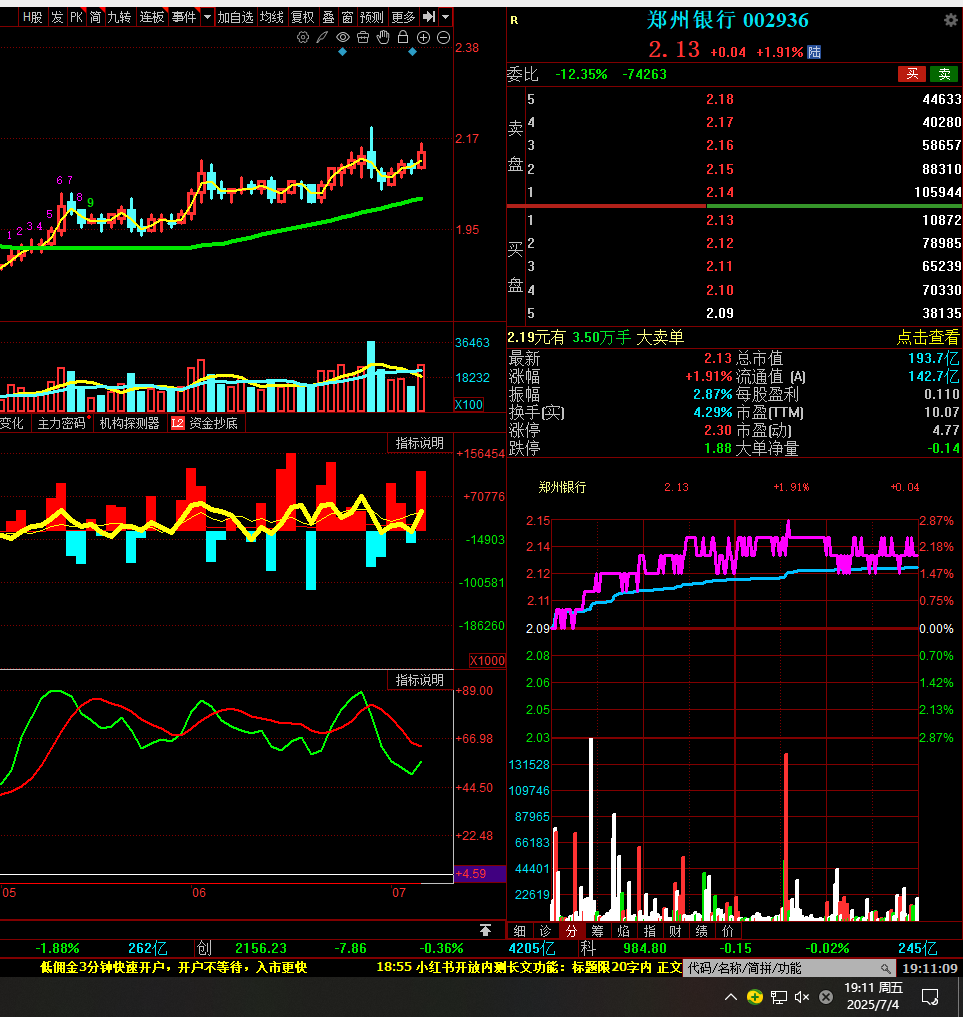Open settings gear next to 郑州银行 title
The image size is (963, 1017).
point(951,20)
